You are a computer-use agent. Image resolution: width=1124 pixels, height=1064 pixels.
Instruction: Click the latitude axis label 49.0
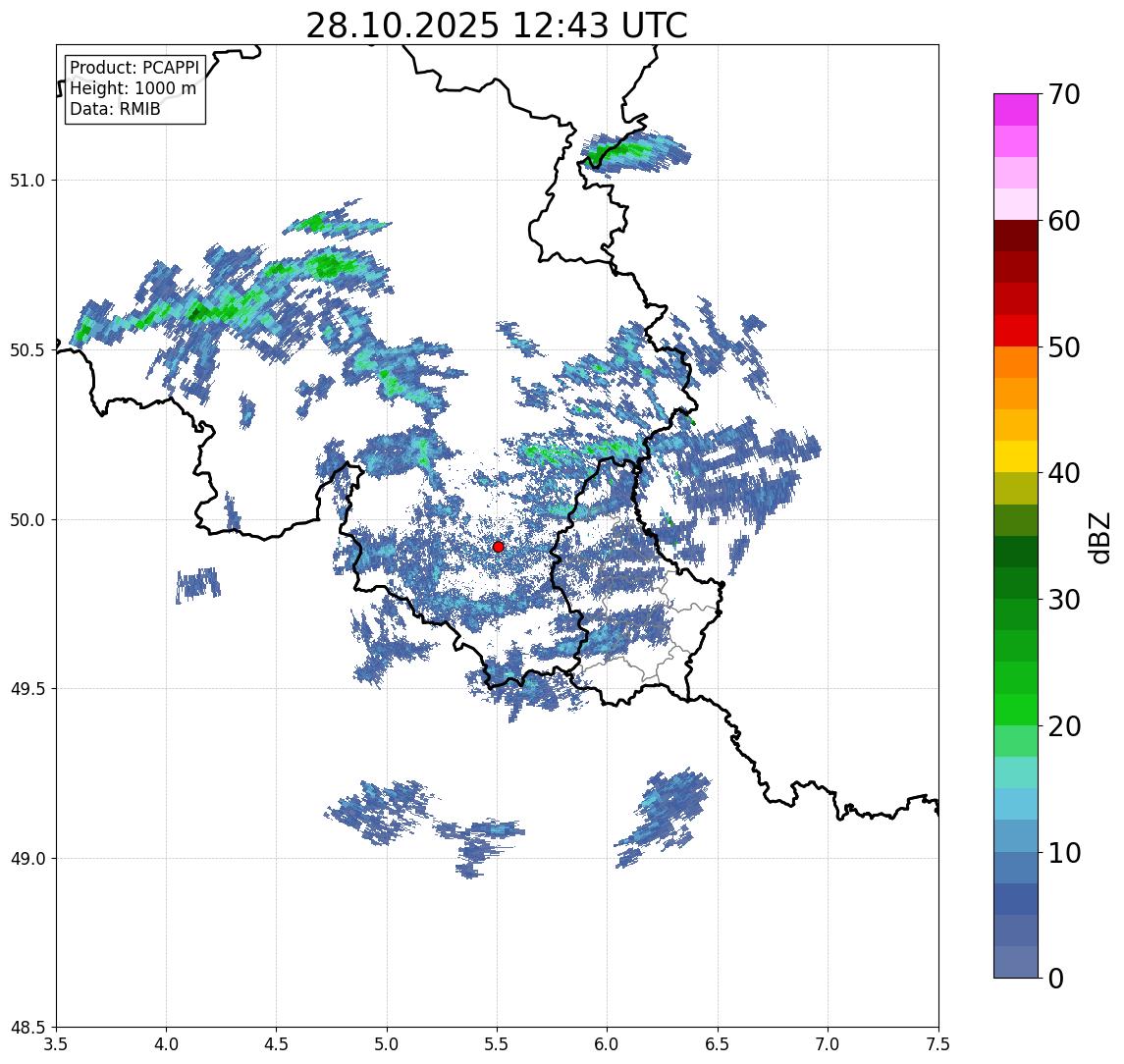coord(27,858)
